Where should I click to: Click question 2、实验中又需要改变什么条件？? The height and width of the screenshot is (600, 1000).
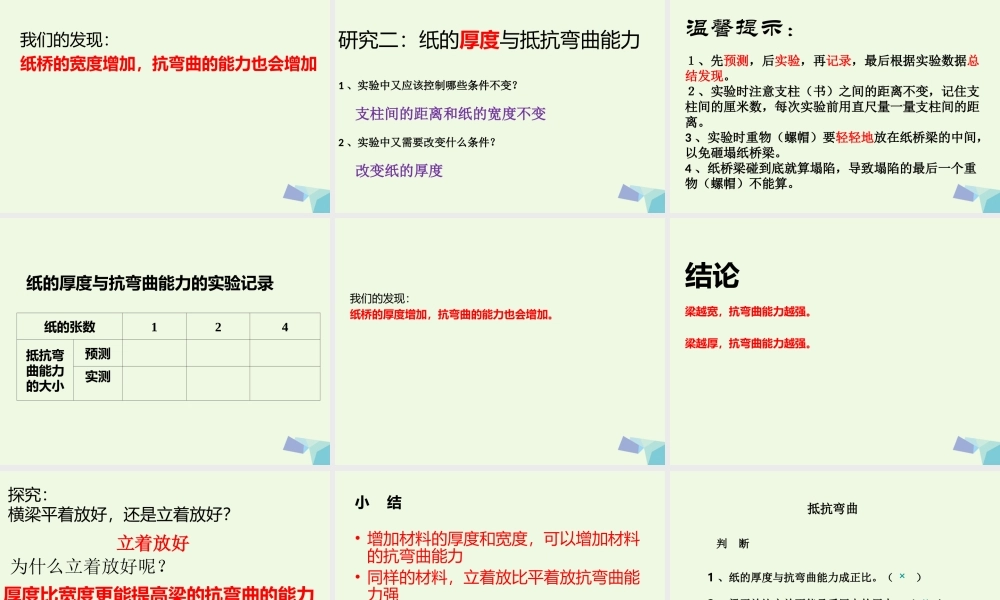417,142
